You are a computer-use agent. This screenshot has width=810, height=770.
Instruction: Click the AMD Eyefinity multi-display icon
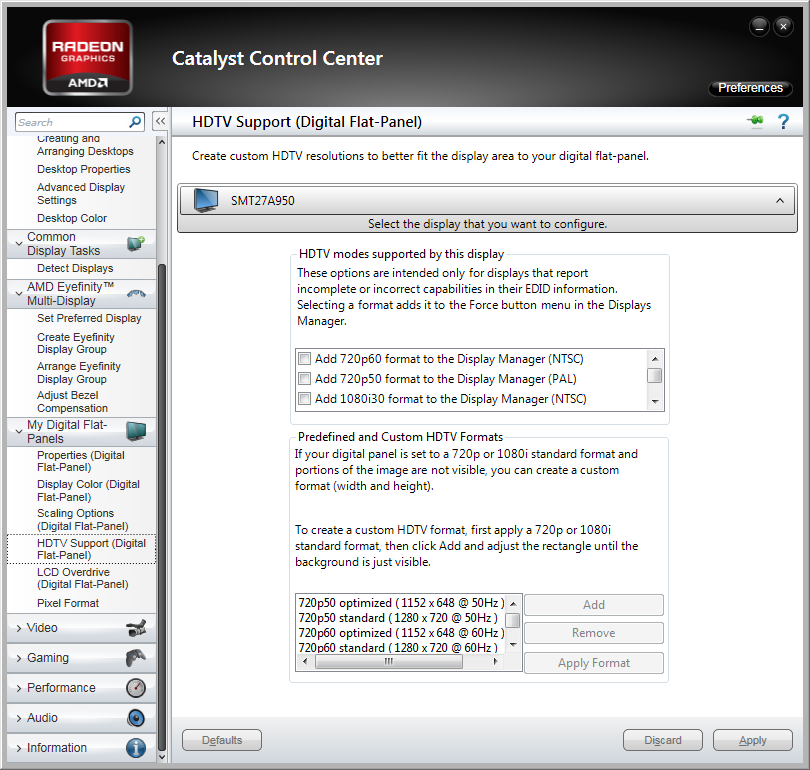(x=136, y=293)
